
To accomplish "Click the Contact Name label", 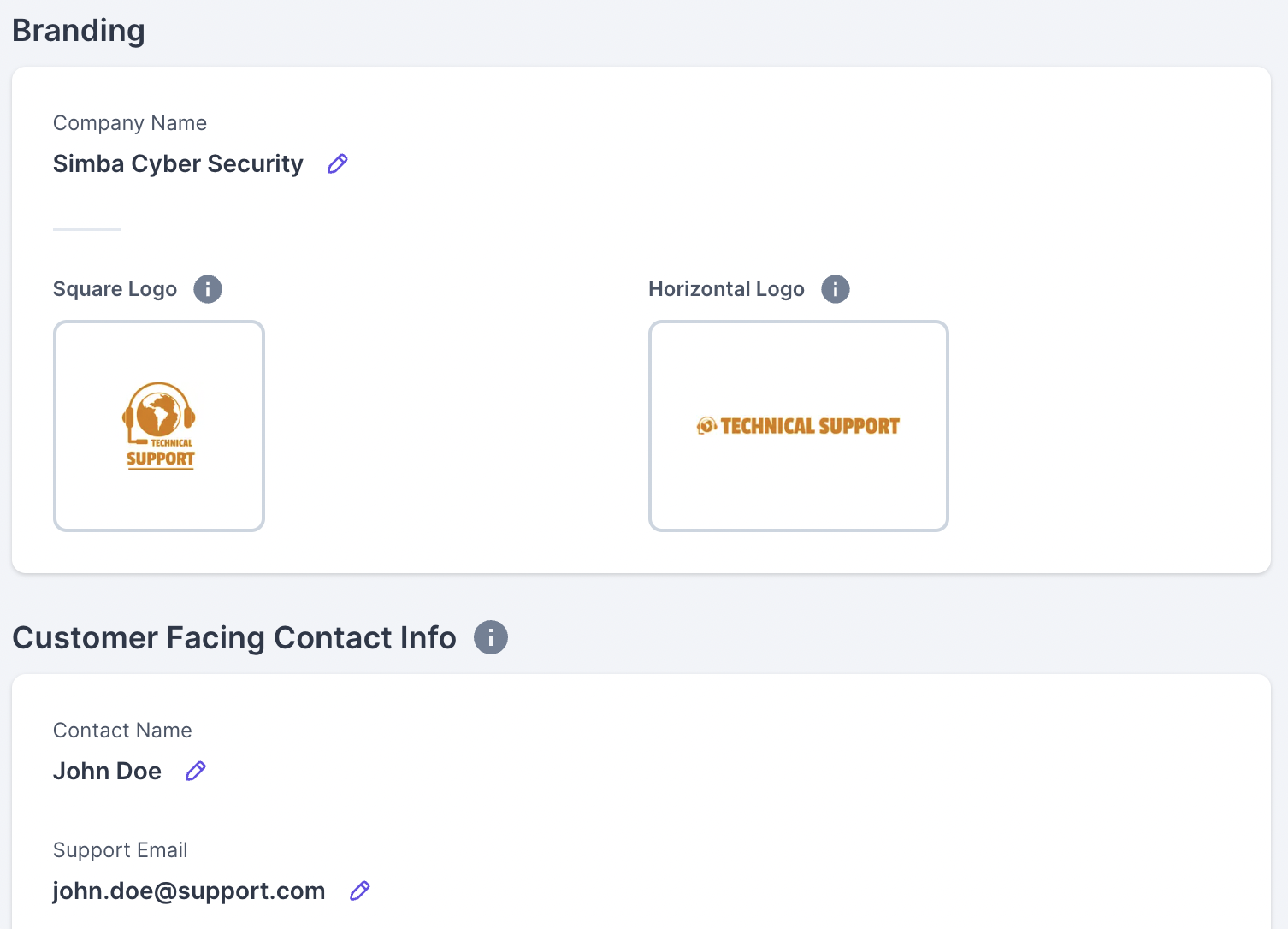I will (122, 731).
